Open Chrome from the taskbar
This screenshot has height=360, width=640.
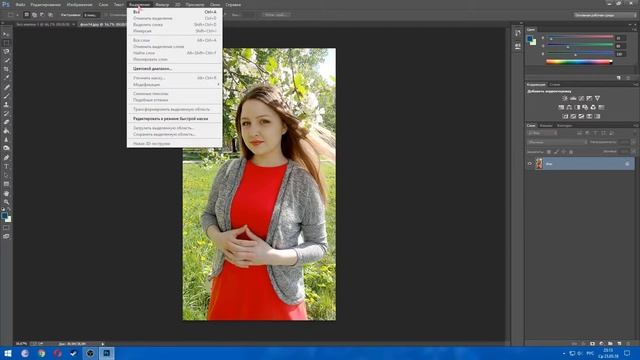[41, 353]
